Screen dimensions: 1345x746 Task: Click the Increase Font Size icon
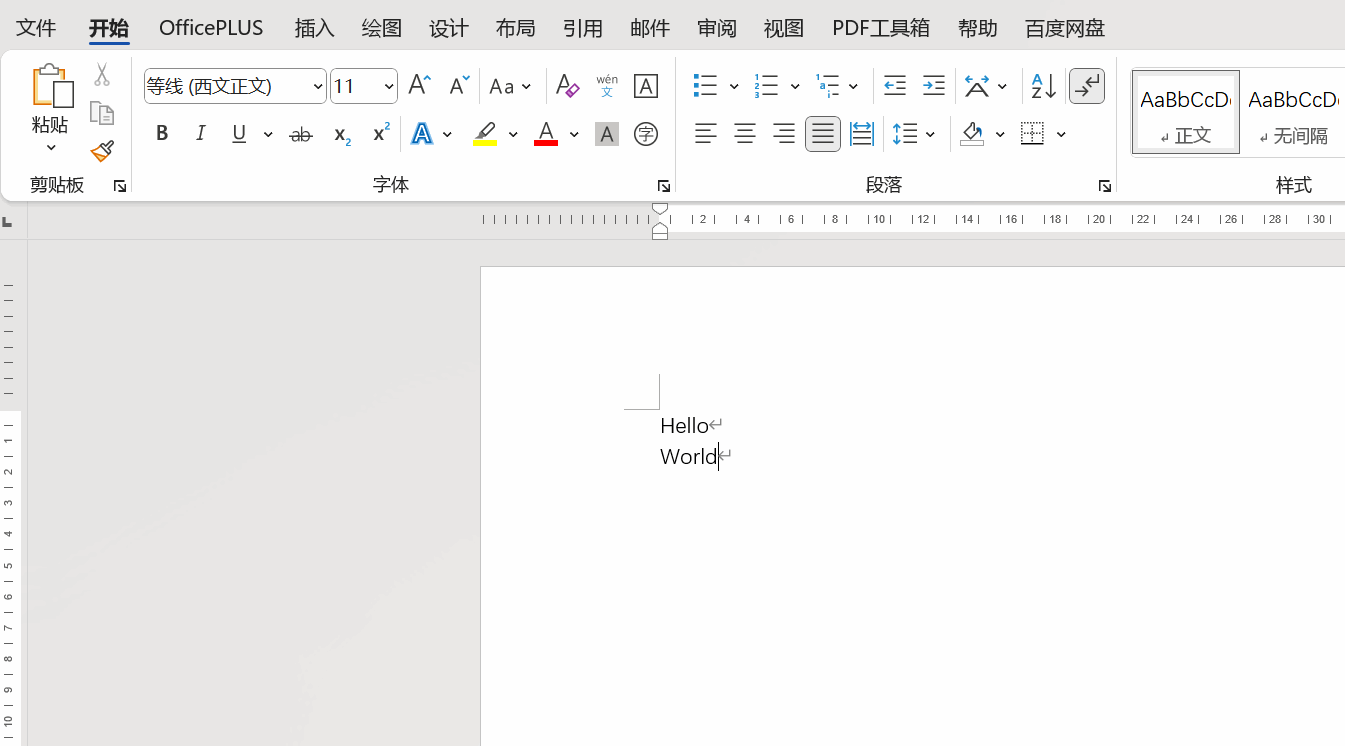click(420, 86)
